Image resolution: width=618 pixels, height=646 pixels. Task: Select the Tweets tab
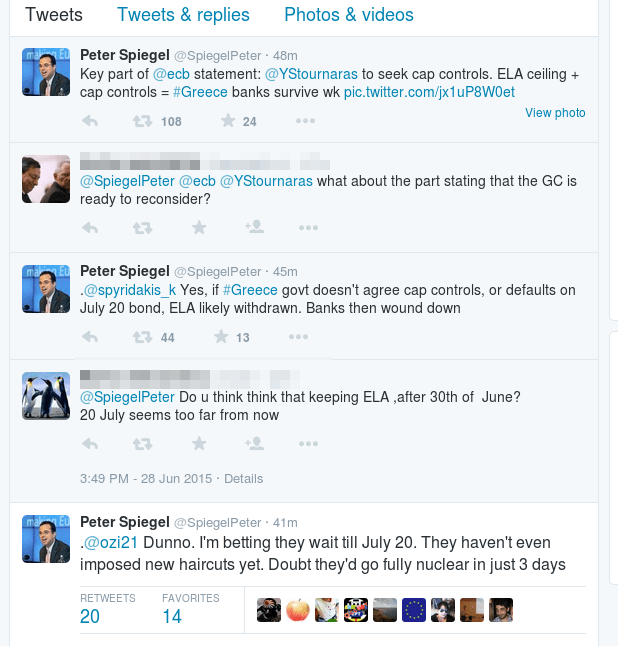[54, 15]
